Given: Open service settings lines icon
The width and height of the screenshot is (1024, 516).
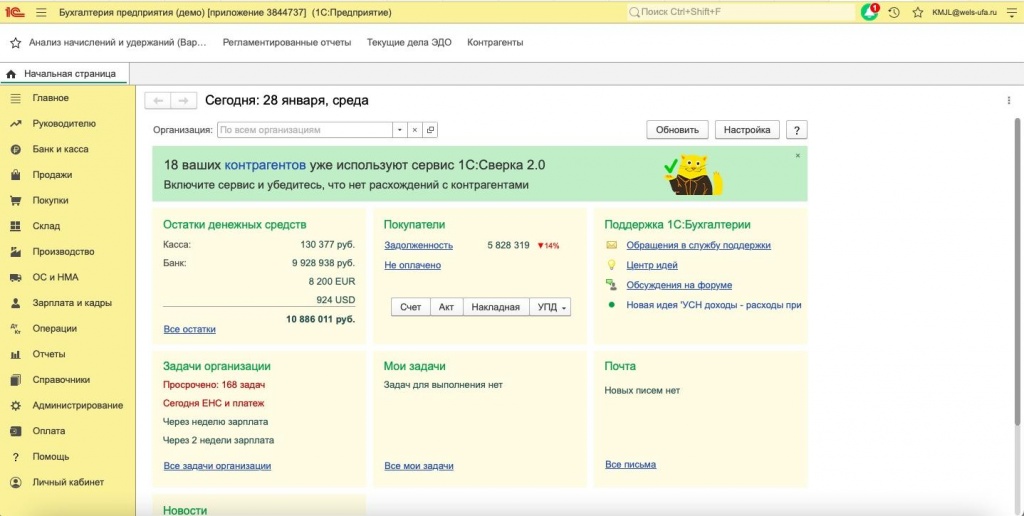Looking at the screenshot, I should (1012, 12).
